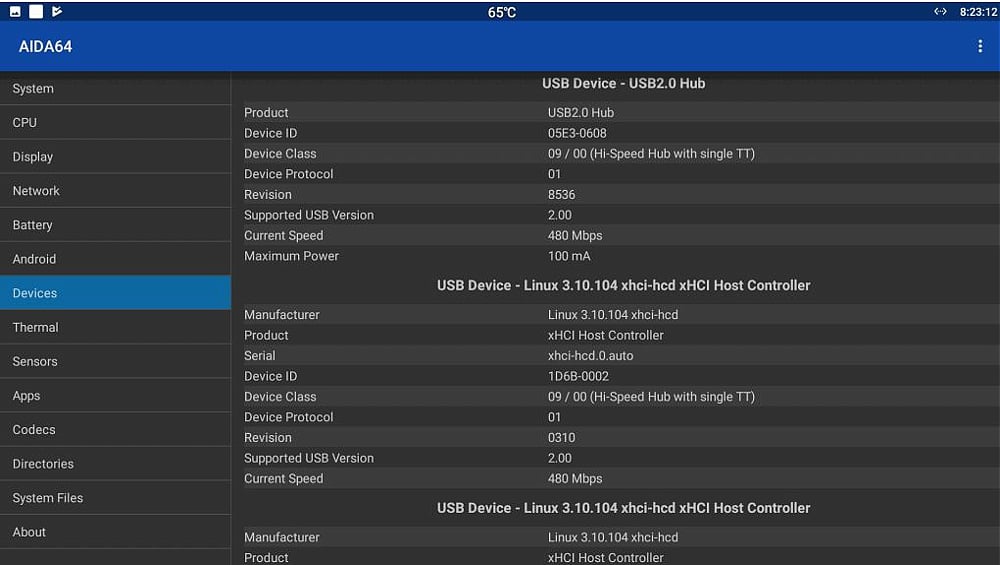Tap the 65°C temperature indicator
This screenshot has width=1000, height=565.
(x=502, y=12)
